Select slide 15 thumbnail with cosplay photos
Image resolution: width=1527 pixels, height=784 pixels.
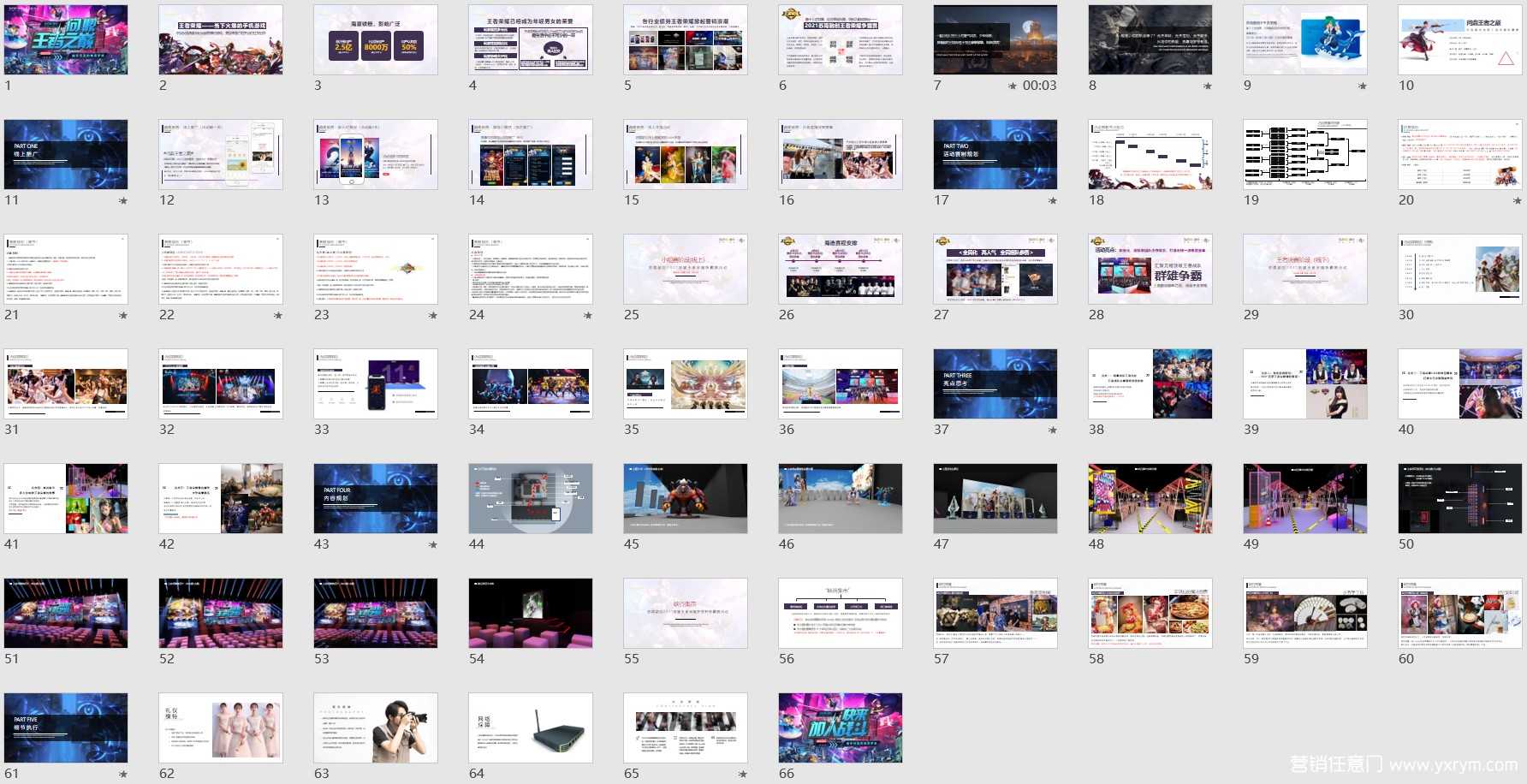point(686,155)
